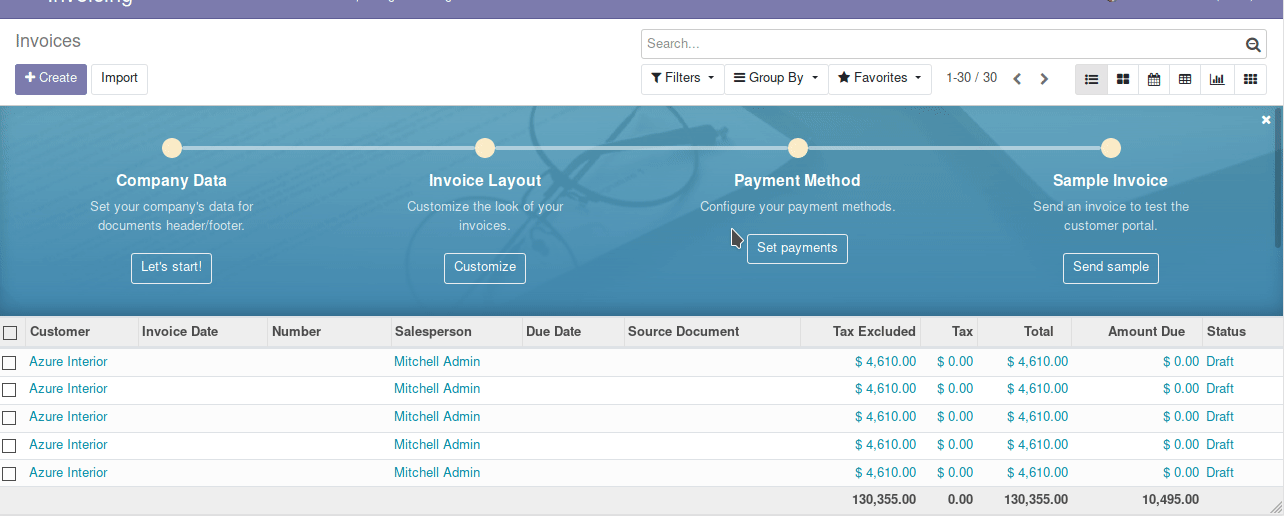1284x516 pixels.
Task: Sort by the Amount Due column header
Action: (1146, 332)
